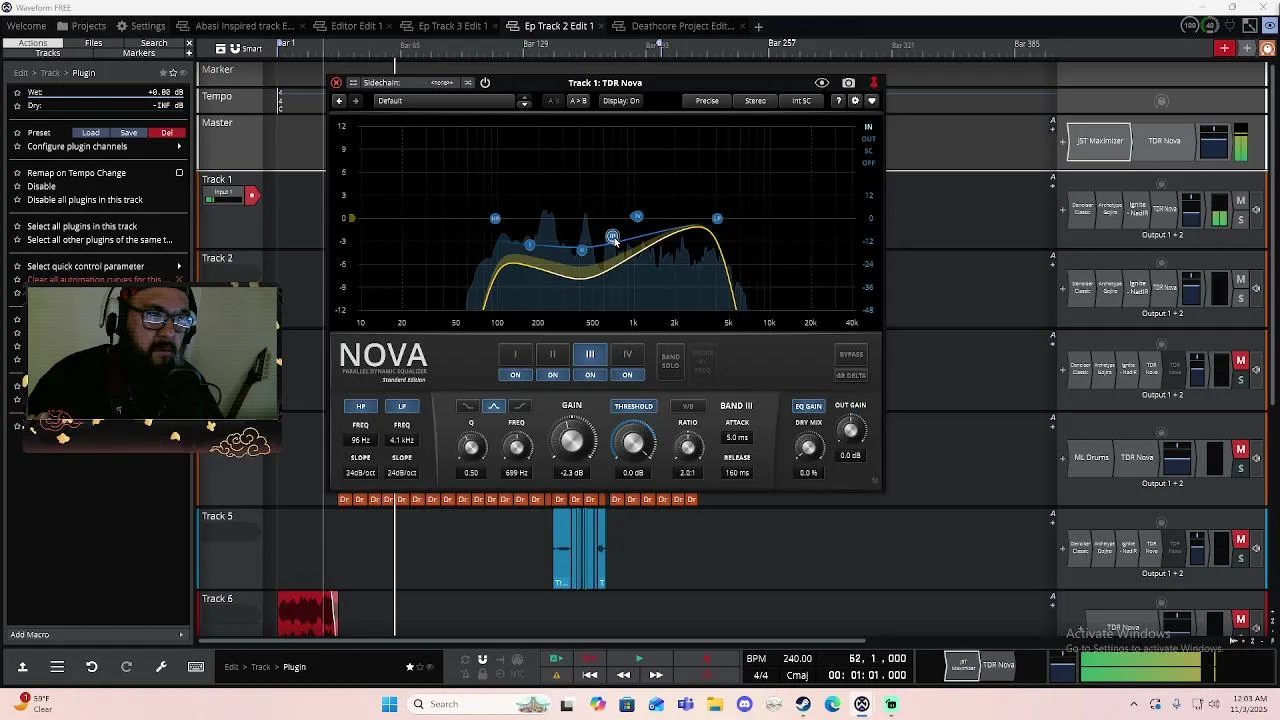This screenshot has height=720, width=1280.
Task: Toggle band I ON switch
Action: pos(515,375)
